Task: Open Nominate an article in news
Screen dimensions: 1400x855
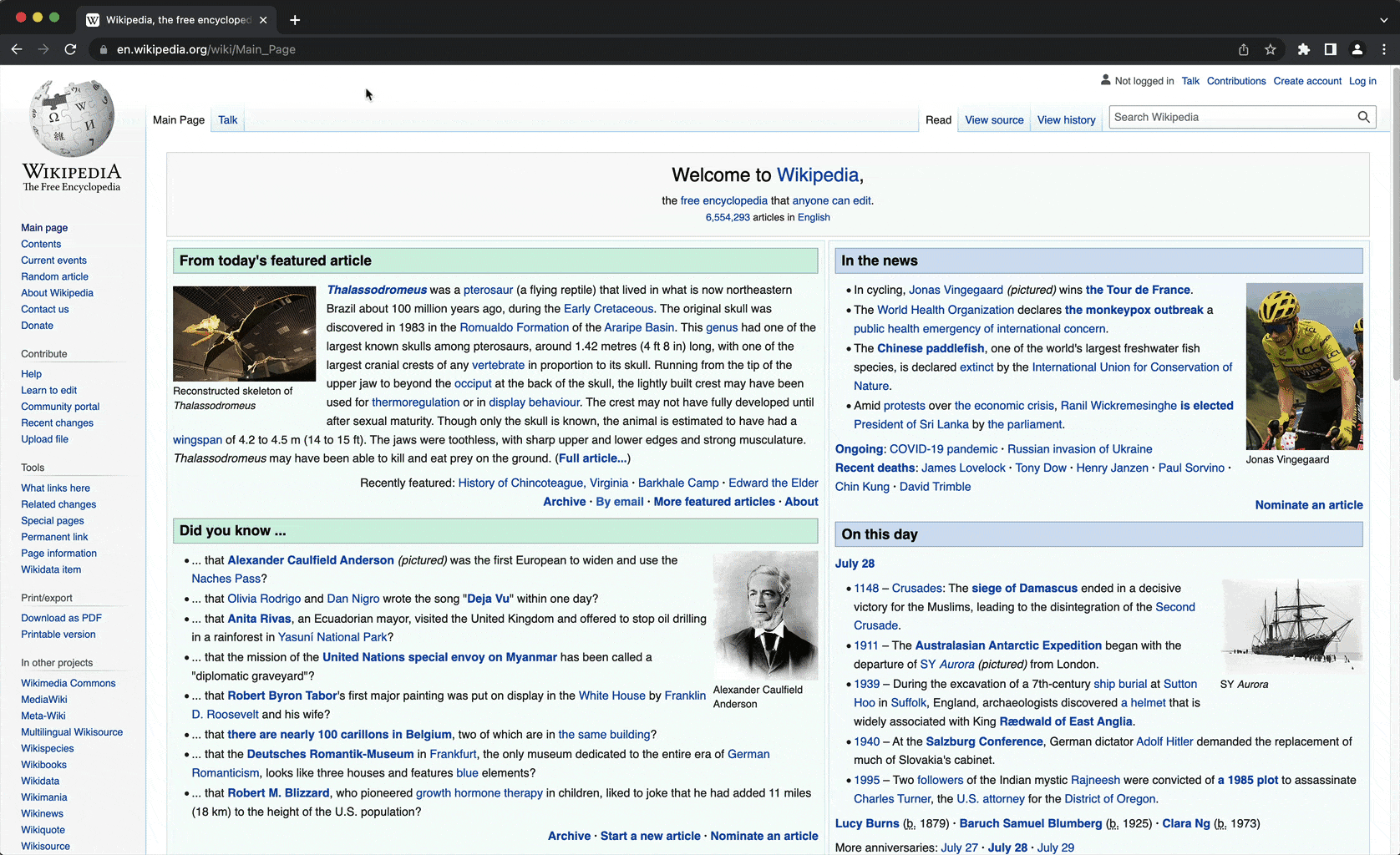Action: click(1308, 505)
